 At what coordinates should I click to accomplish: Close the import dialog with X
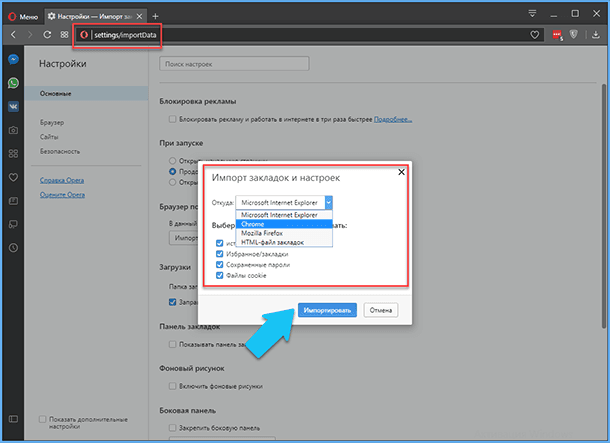[x=401, y=172]
